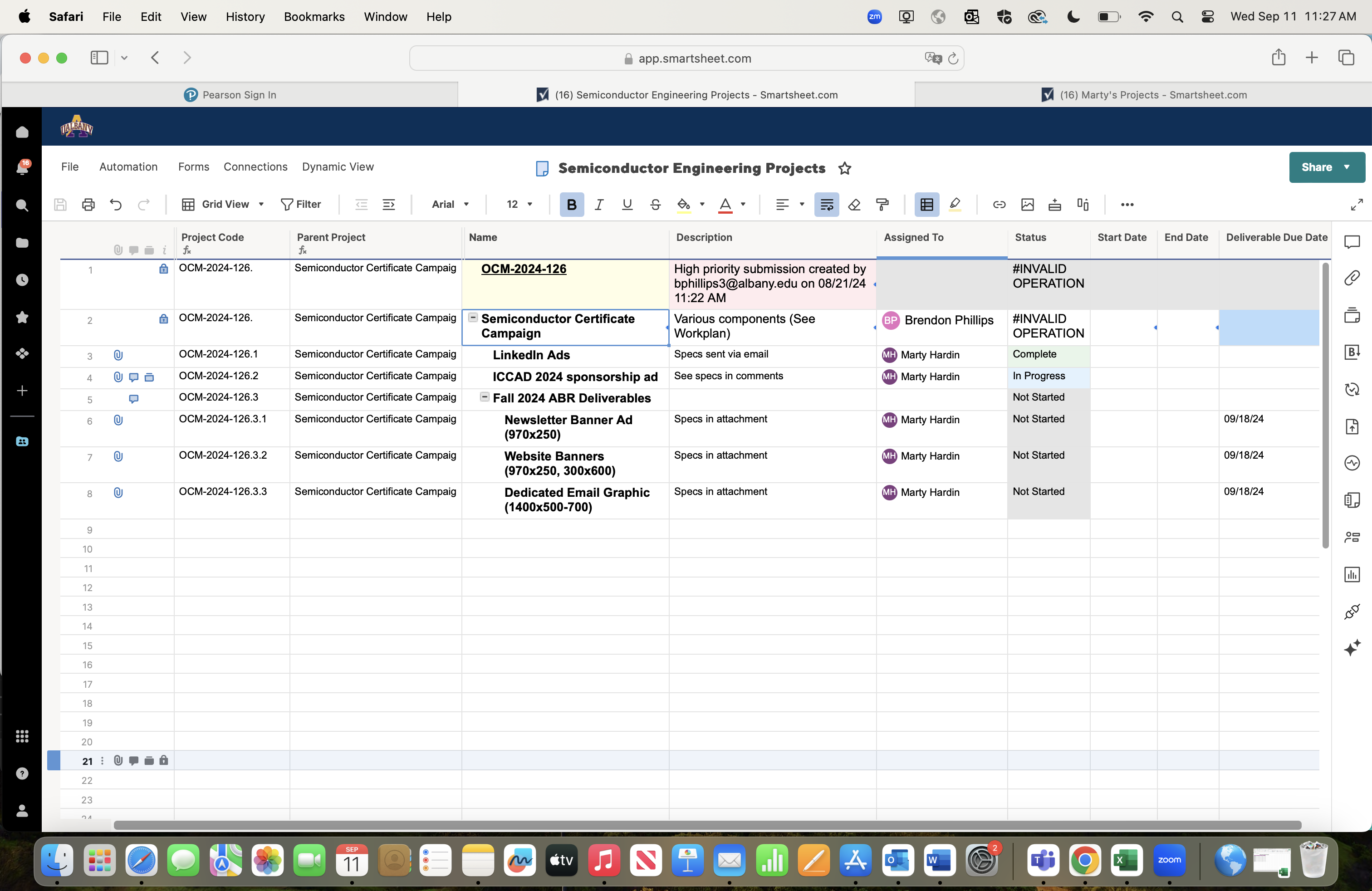Viewport: 1372px width, 891px height.
Task: Click the Print icon
Action: [88, 205]
